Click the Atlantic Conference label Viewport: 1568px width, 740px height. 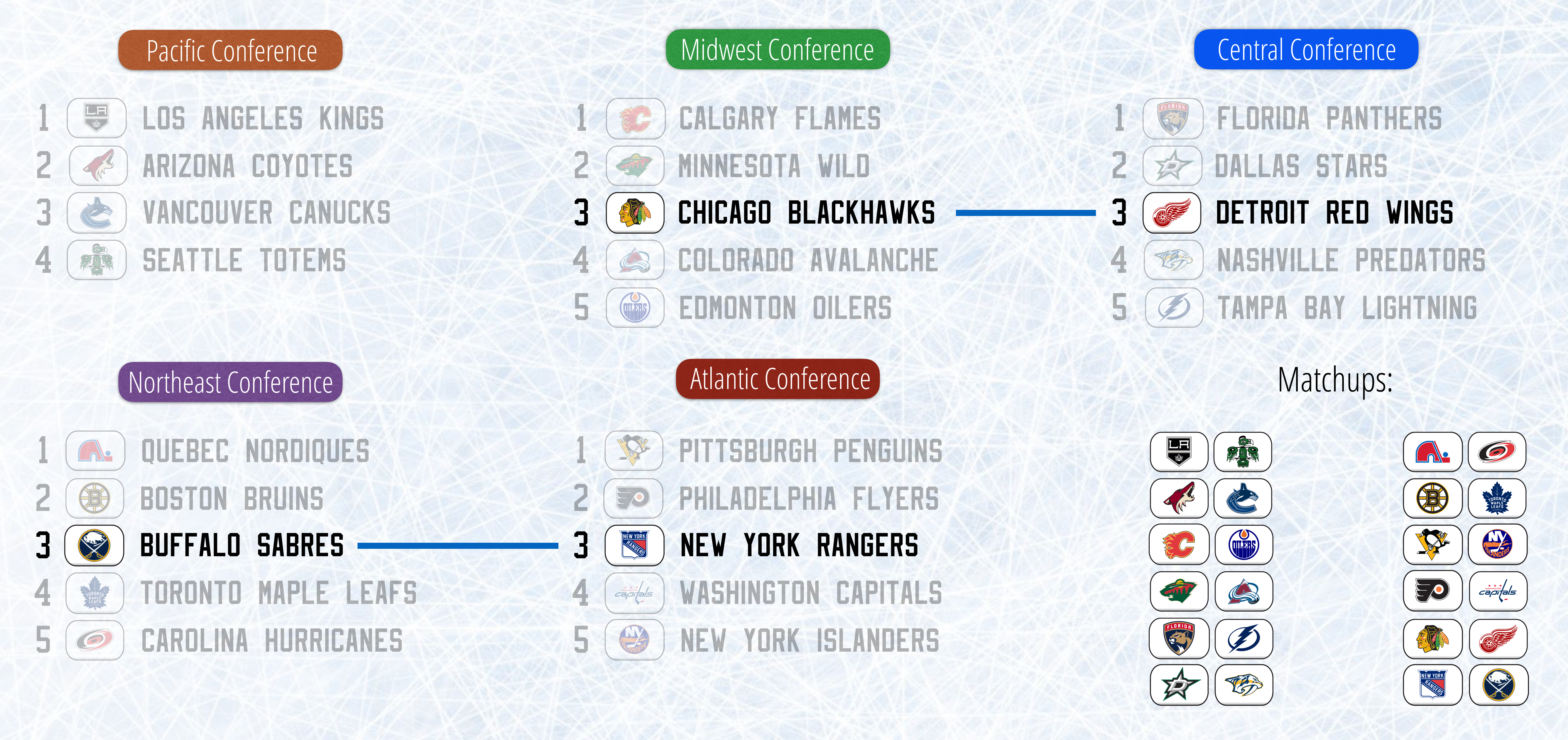(x=778, y=379)
